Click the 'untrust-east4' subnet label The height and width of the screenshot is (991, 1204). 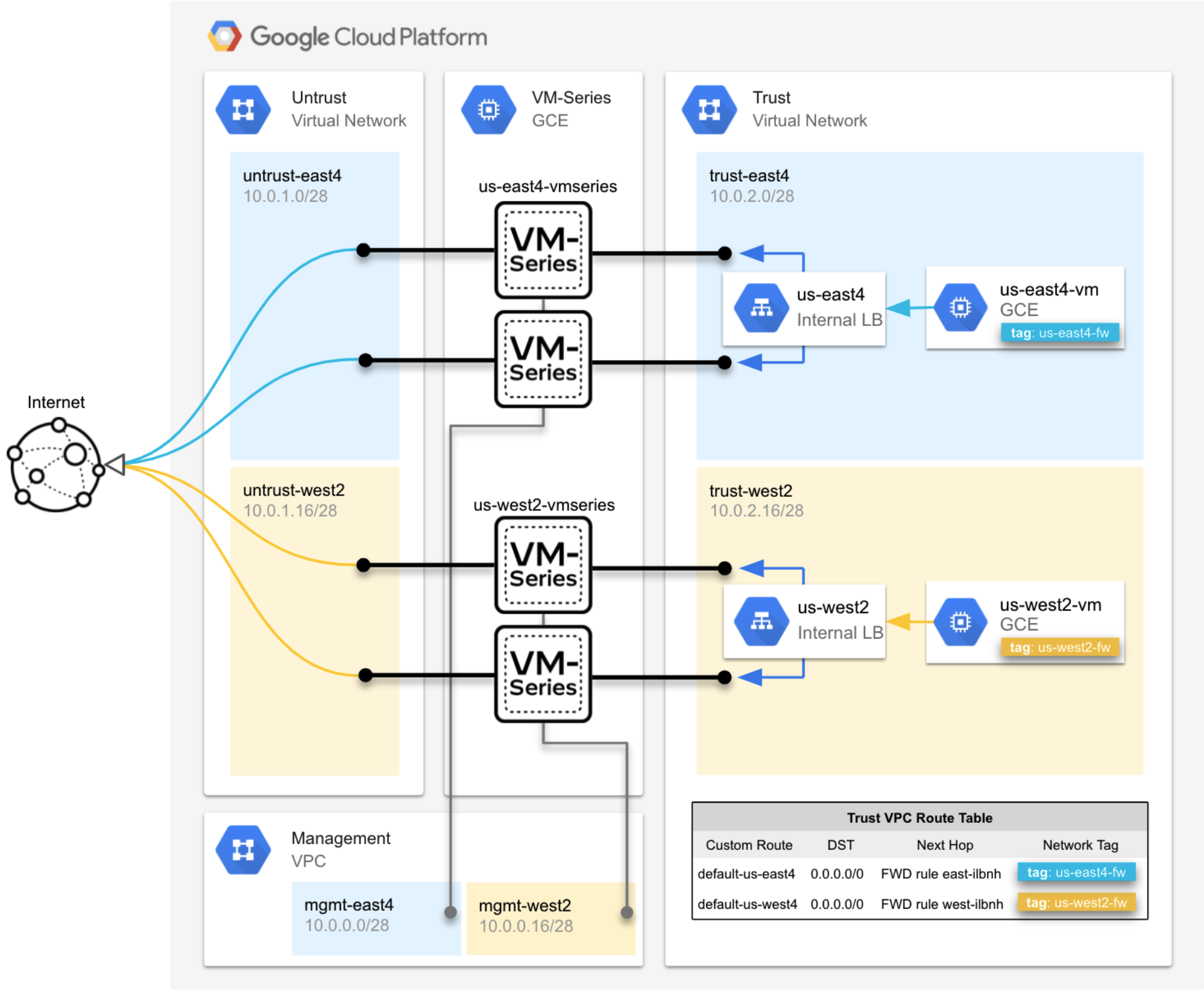[292, 175]
